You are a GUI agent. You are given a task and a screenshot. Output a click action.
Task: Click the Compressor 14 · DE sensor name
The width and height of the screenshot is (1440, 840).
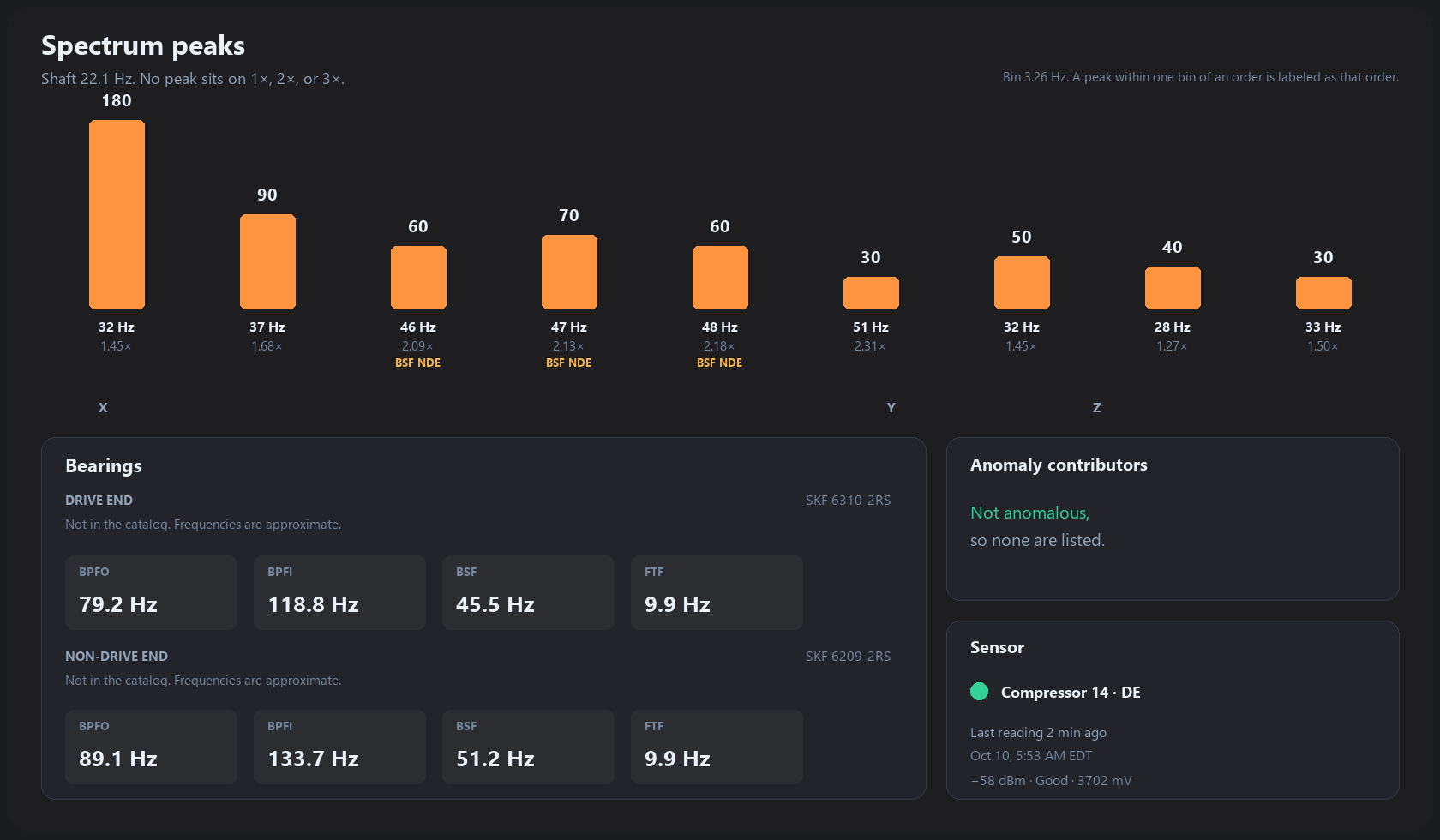pyautogui.click(x=1071, y=692)
